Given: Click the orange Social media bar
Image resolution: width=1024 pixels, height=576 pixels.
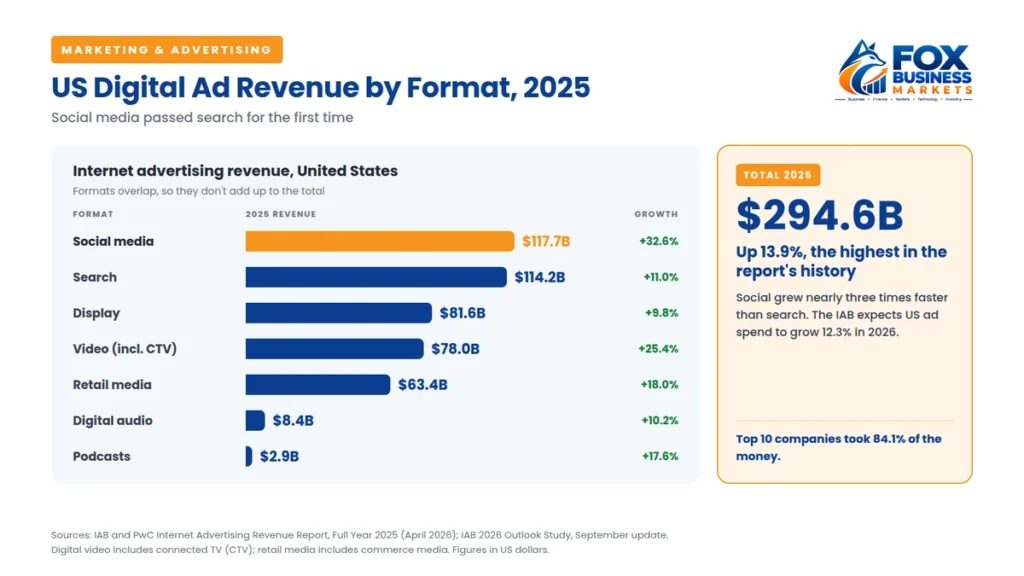Looking at the screenshot, I should pos(380,241).
